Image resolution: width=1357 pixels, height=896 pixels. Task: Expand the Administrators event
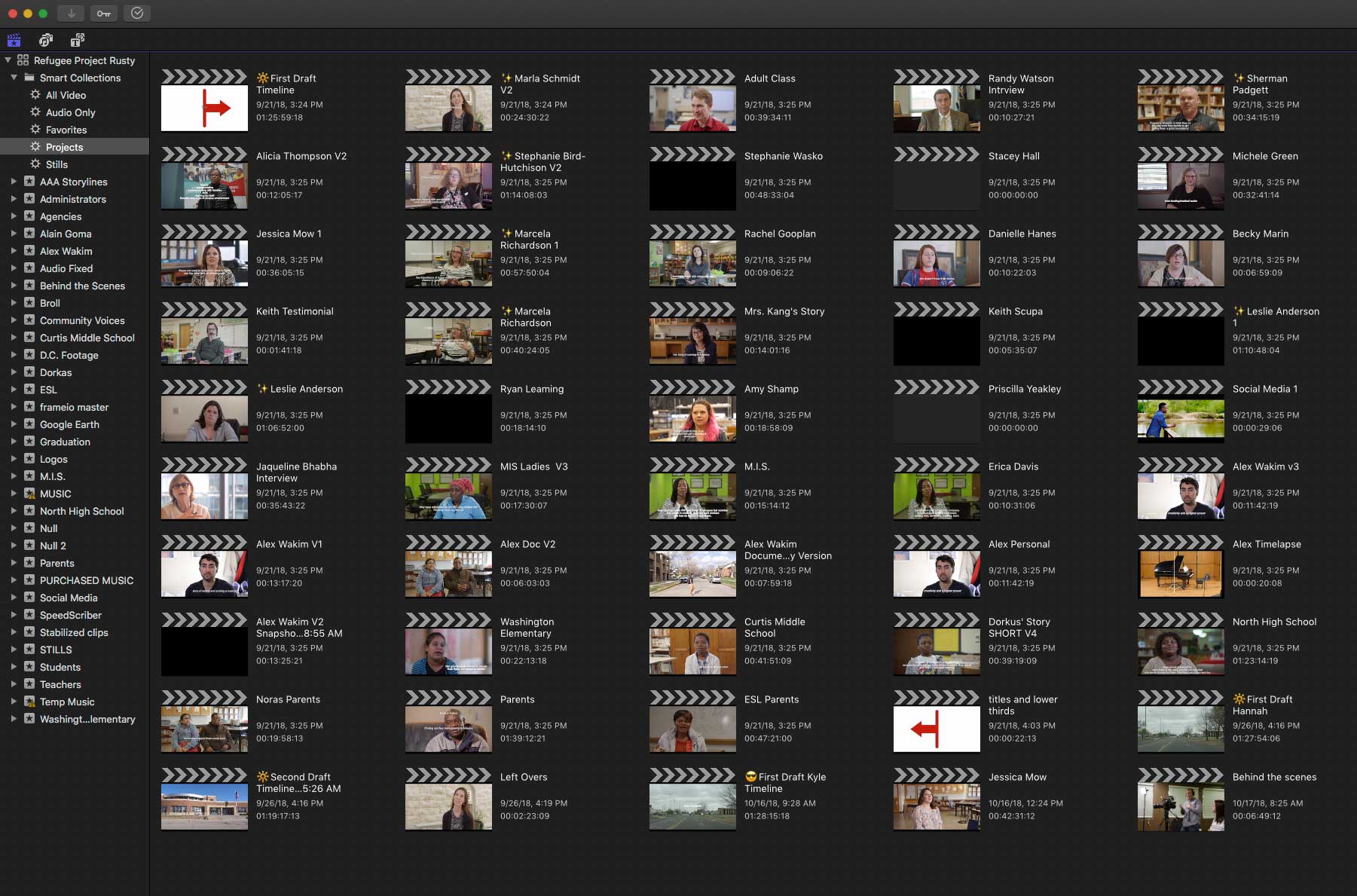coord(14,199)
